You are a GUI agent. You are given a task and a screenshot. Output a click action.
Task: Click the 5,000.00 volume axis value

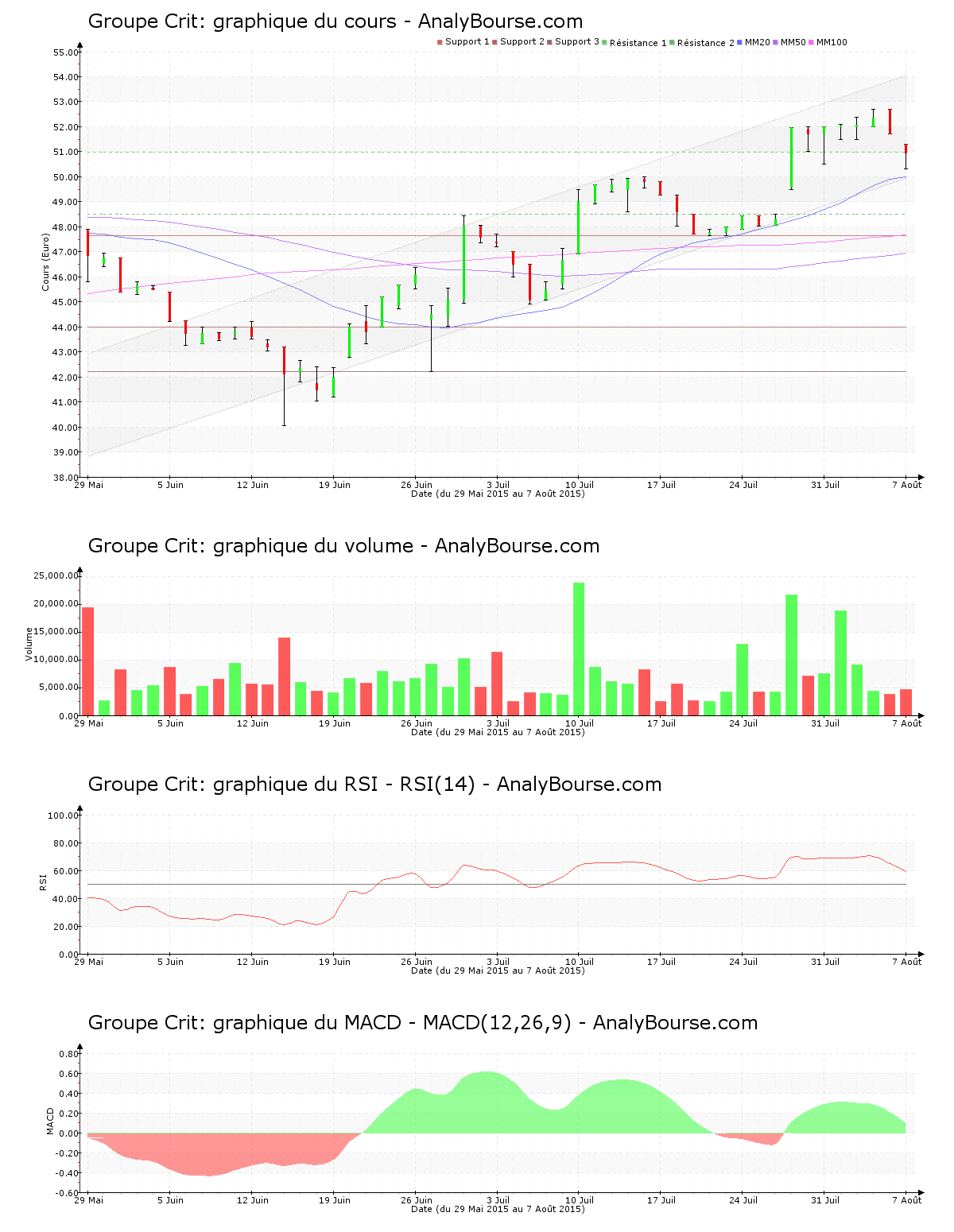click(58, 688)
